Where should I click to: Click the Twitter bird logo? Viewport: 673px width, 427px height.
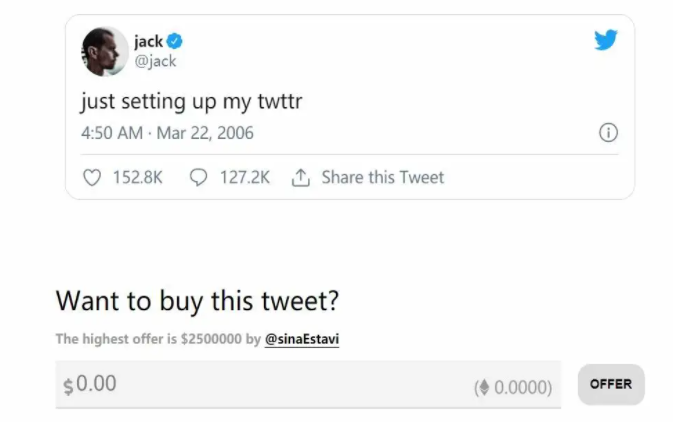(x=606, y=40)
